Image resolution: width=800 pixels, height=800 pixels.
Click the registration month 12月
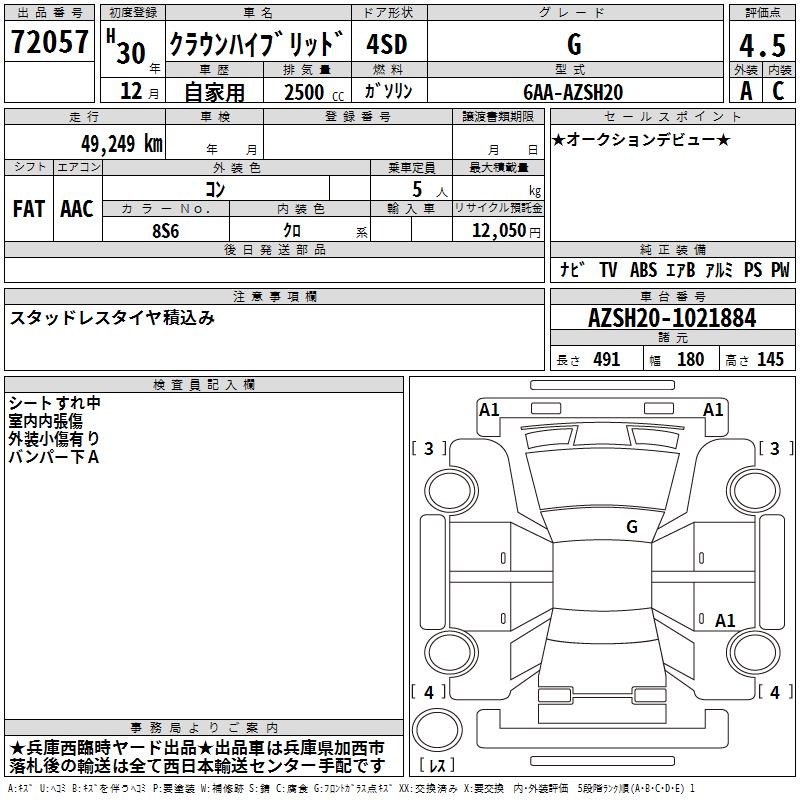click(139, 91)
